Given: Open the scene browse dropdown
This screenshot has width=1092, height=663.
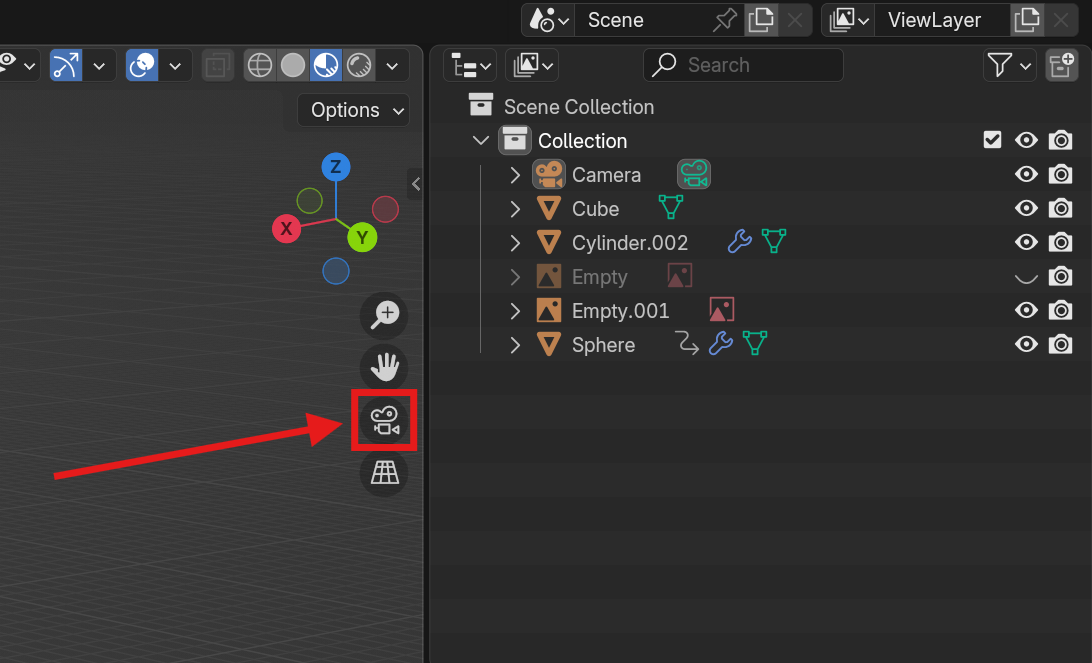Looking at the screenshot, I should (x=549, y=20).
